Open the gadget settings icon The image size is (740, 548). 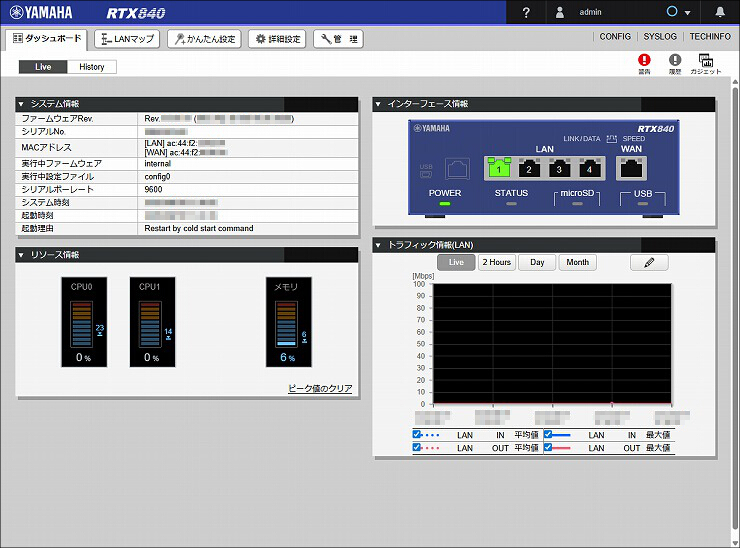[705, 61]
